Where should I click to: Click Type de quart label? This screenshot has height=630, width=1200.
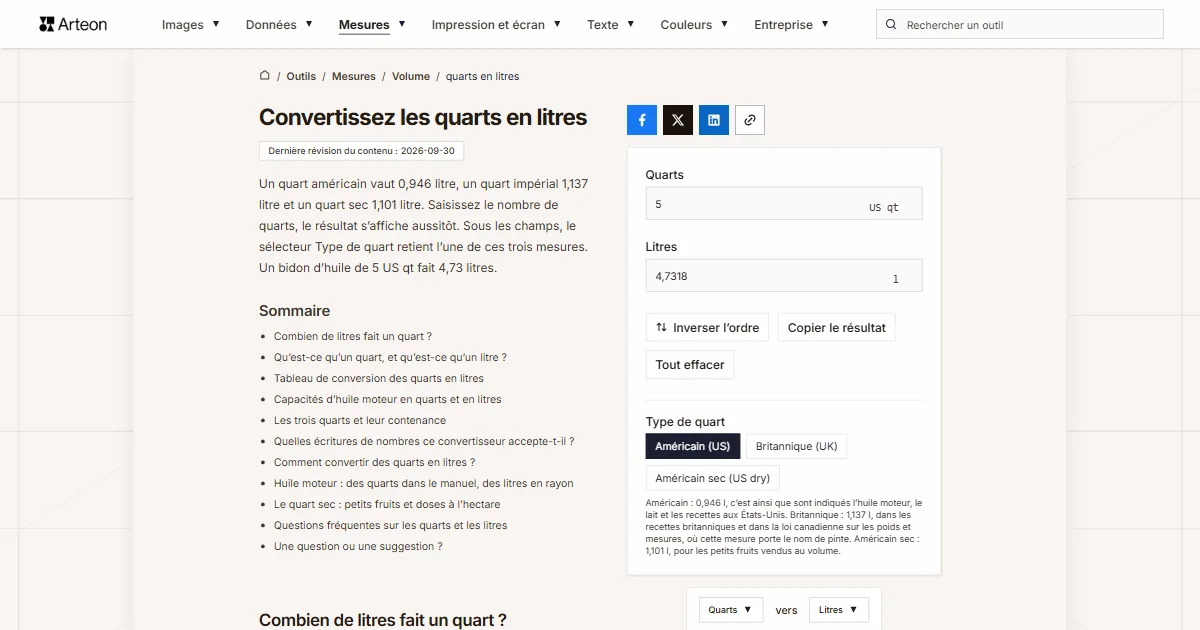685,422
